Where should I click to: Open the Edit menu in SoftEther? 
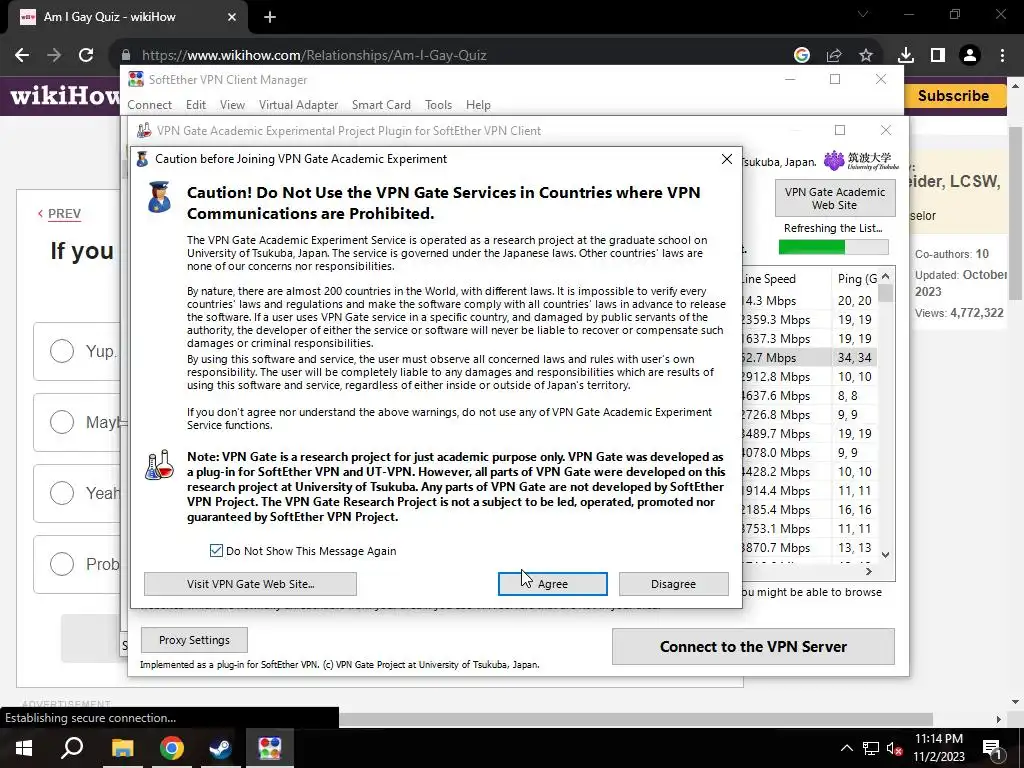coord(195,104)
